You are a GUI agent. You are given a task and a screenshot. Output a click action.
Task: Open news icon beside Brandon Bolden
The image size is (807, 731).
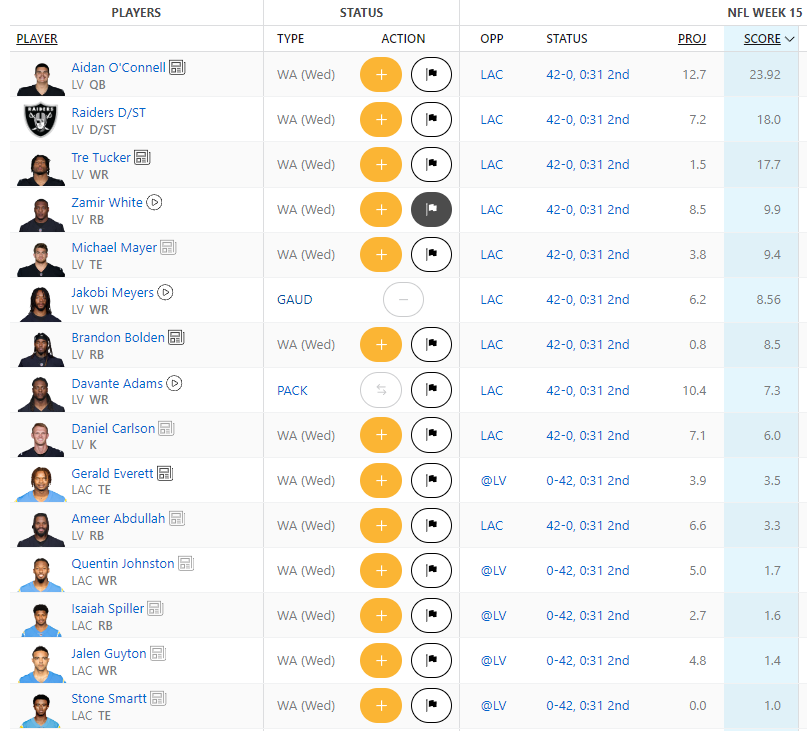pyautogui.click(x=176, y=338)
